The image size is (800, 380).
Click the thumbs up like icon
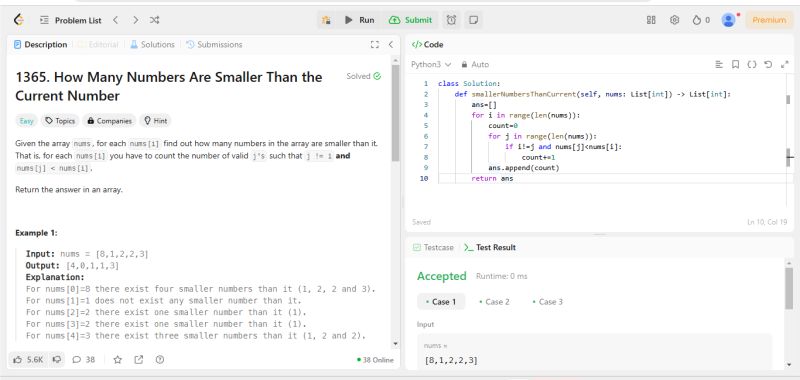[x=28, y=360]
